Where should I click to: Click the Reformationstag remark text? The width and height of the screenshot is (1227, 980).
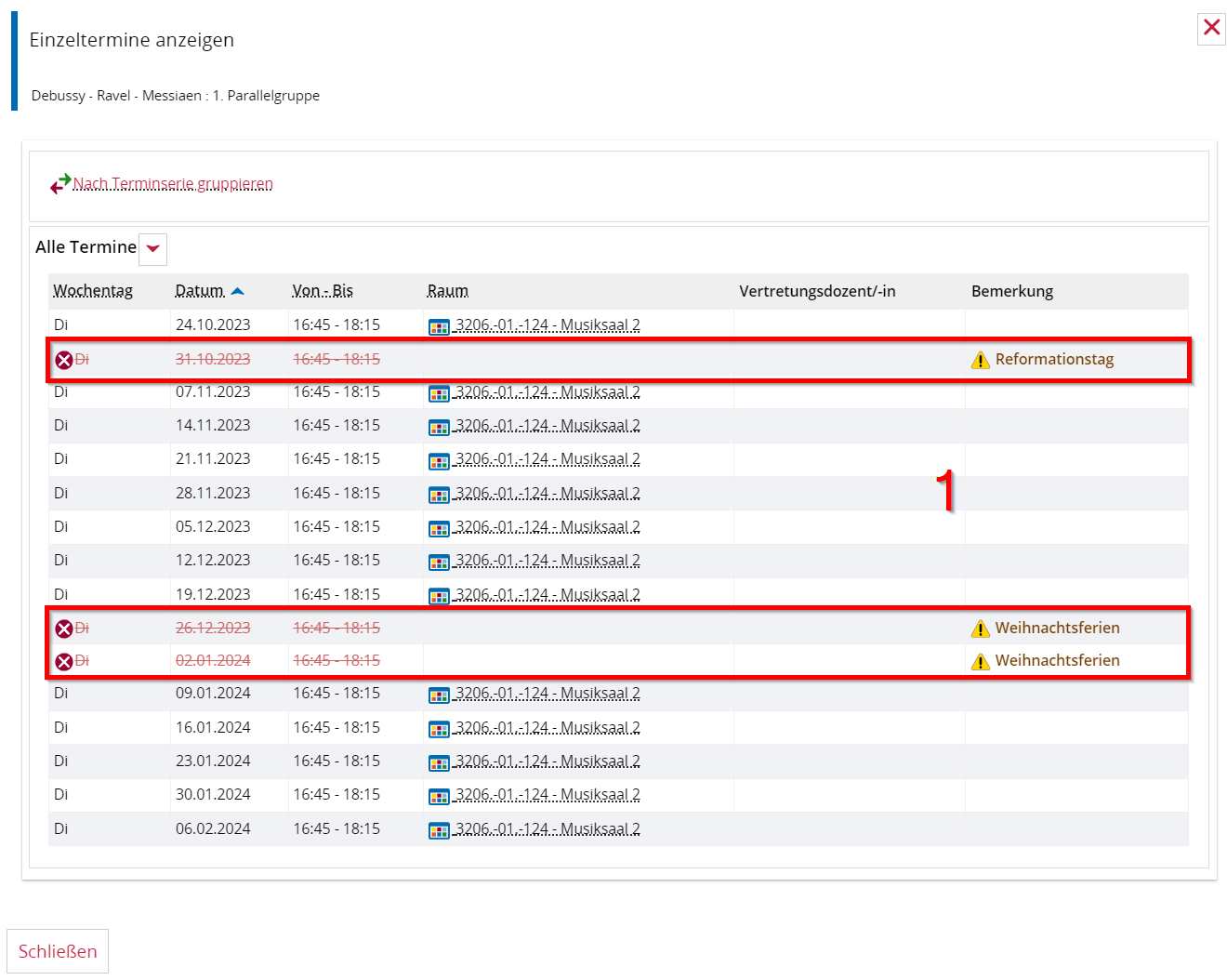[x=1054, y=360]
